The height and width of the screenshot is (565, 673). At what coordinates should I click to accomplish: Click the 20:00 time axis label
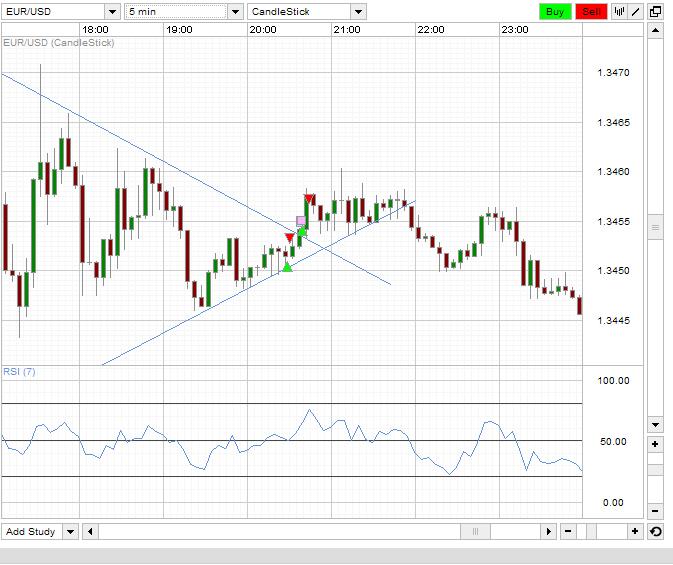pyautogui.click(x=263, y=30)
